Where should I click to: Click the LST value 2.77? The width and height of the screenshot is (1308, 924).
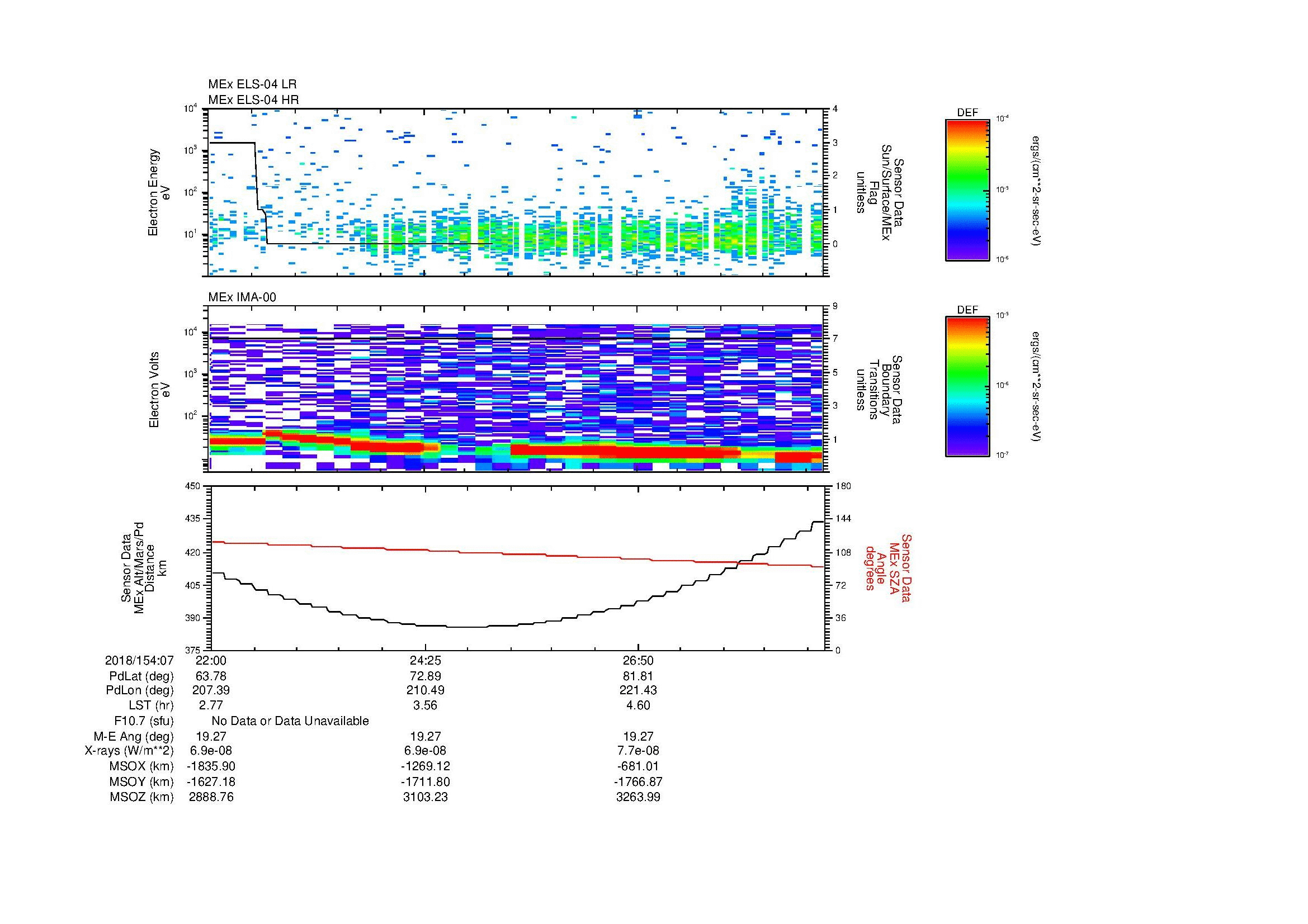[x=211, y=705]
